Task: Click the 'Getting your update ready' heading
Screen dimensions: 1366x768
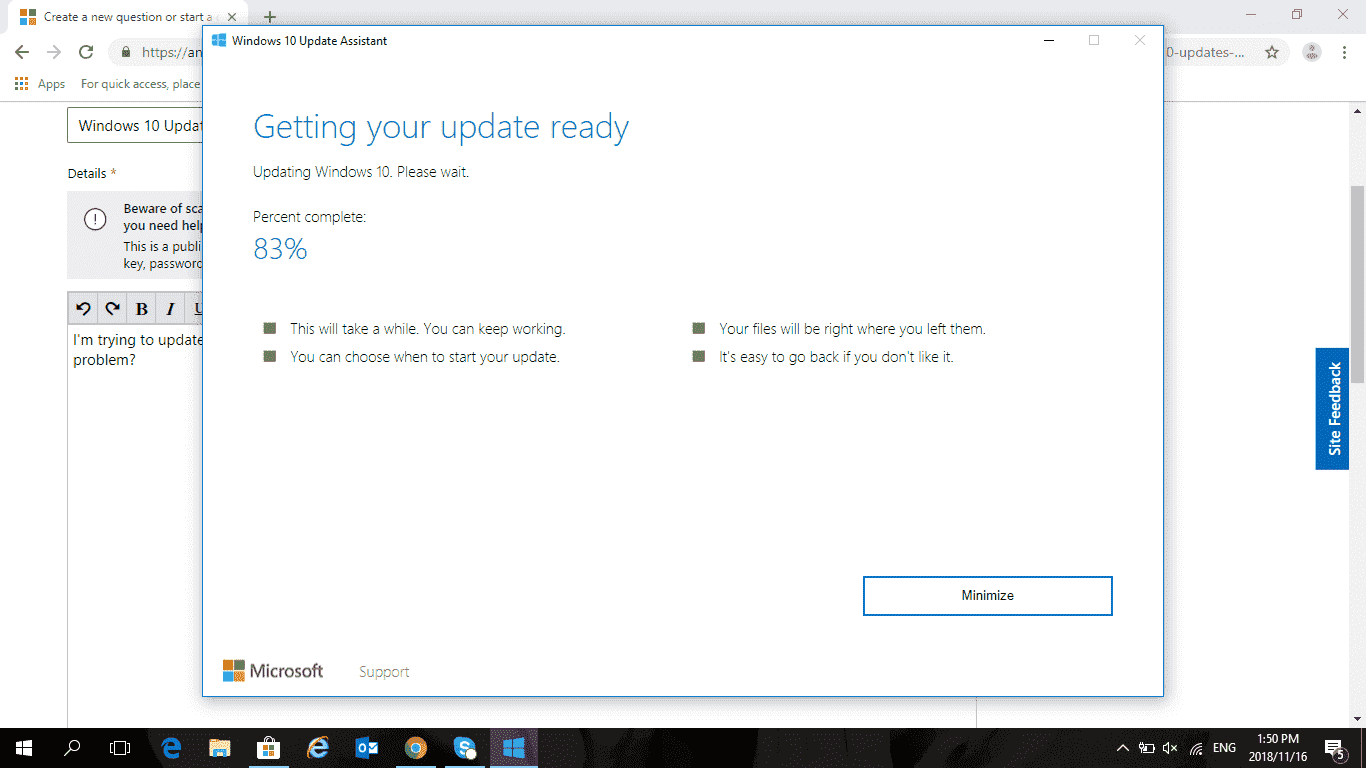Action: pos(441,128)
